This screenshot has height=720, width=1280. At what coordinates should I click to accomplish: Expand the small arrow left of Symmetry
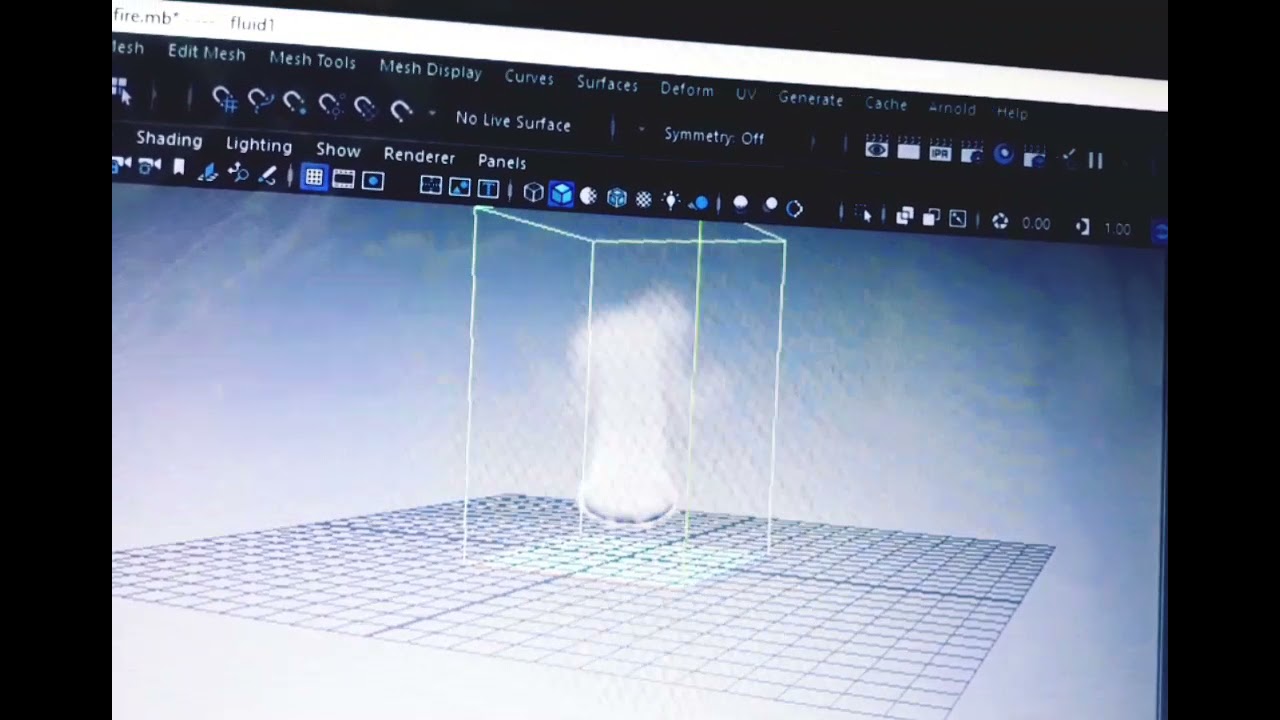(x=641, y=130)
